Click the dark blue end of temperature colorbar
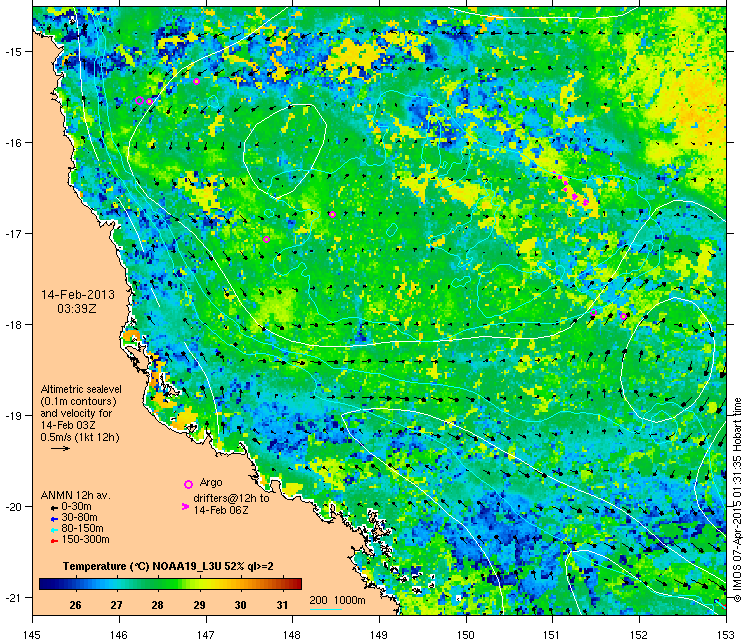Screen dimensions: 750x640 (x=43, y=584)
